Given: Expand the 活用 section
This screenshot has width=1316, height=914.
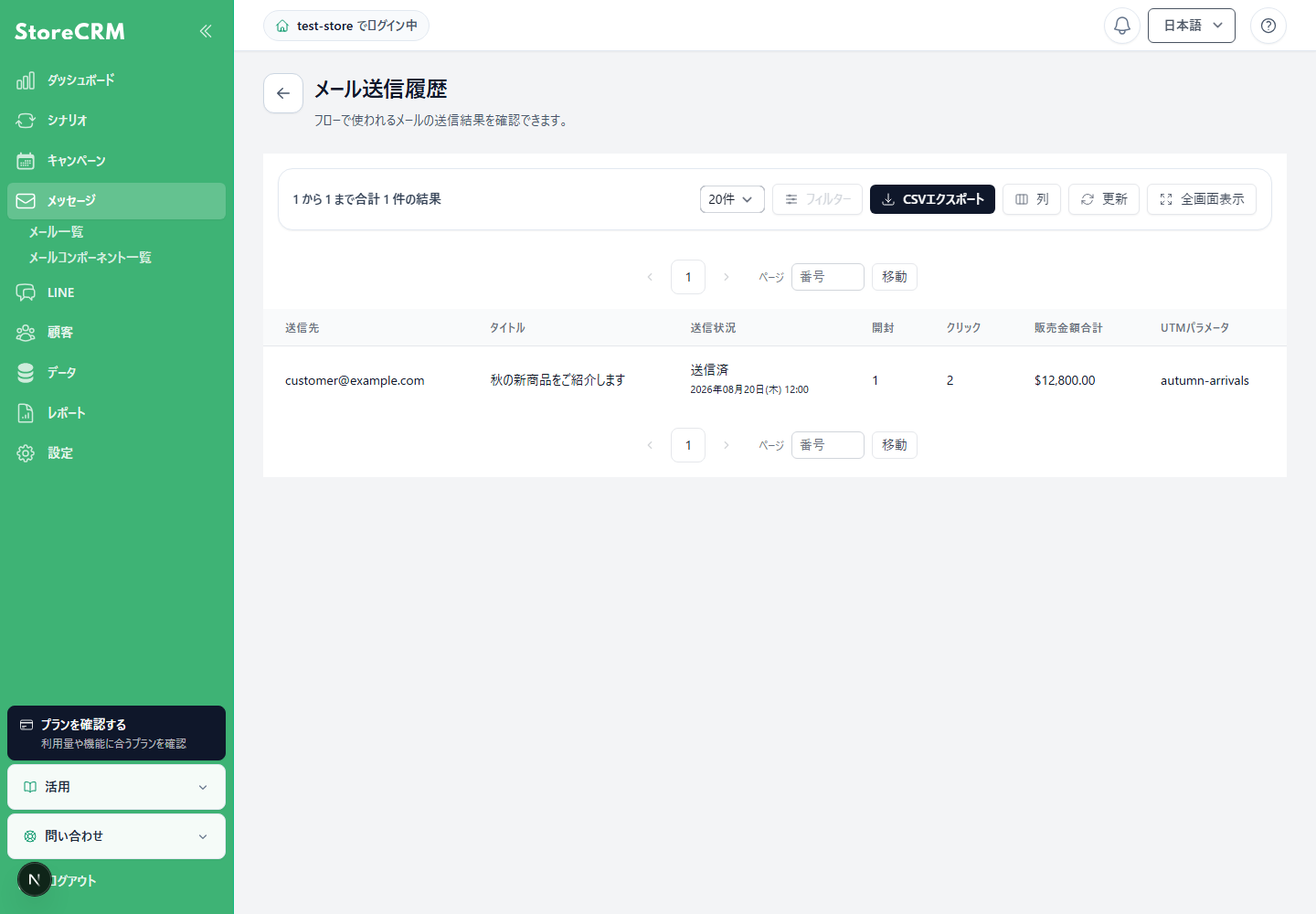Looking at the screenshot, I should click(116, 787).
